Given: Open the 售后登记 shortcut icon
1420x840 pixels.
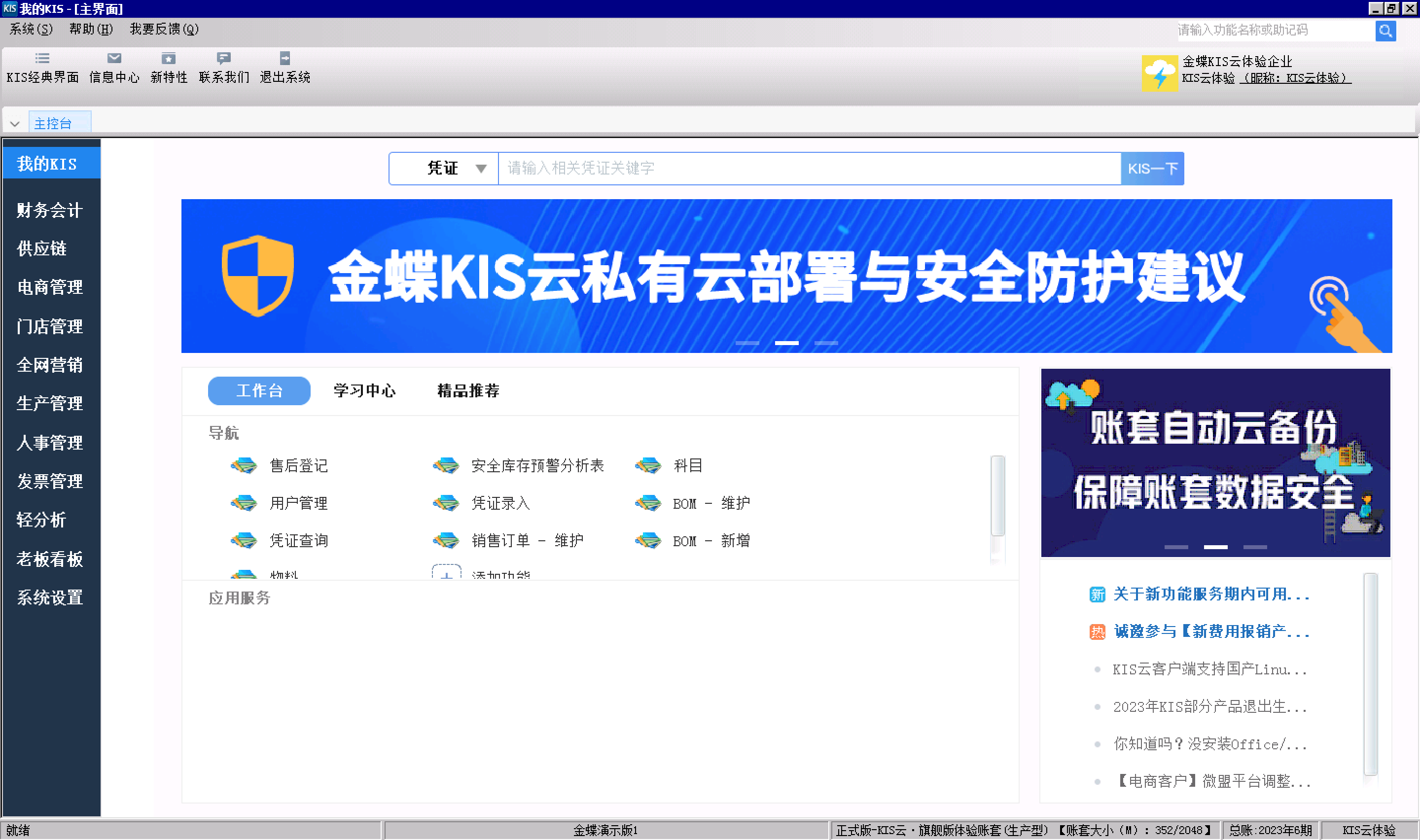Looking at the screenshot, I should point(244,466).
